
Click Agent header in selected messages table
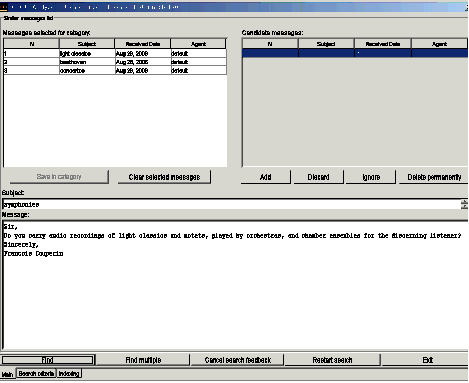pos(198,44)
